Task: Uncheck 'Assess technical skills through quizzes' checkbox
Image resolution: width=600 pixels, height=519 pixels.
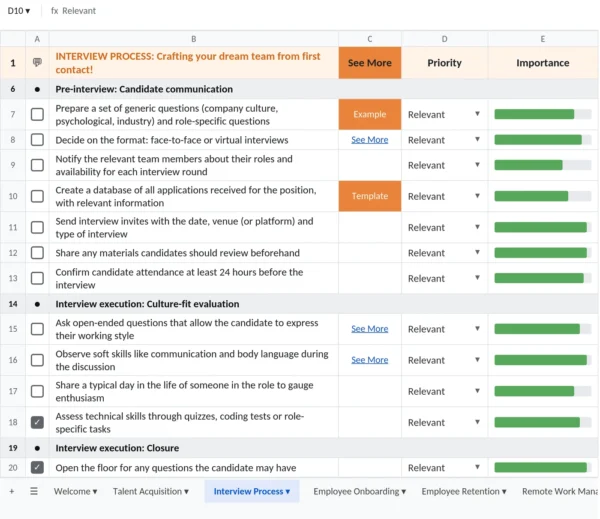Action: pyautogui.click(x=37, y=423)
